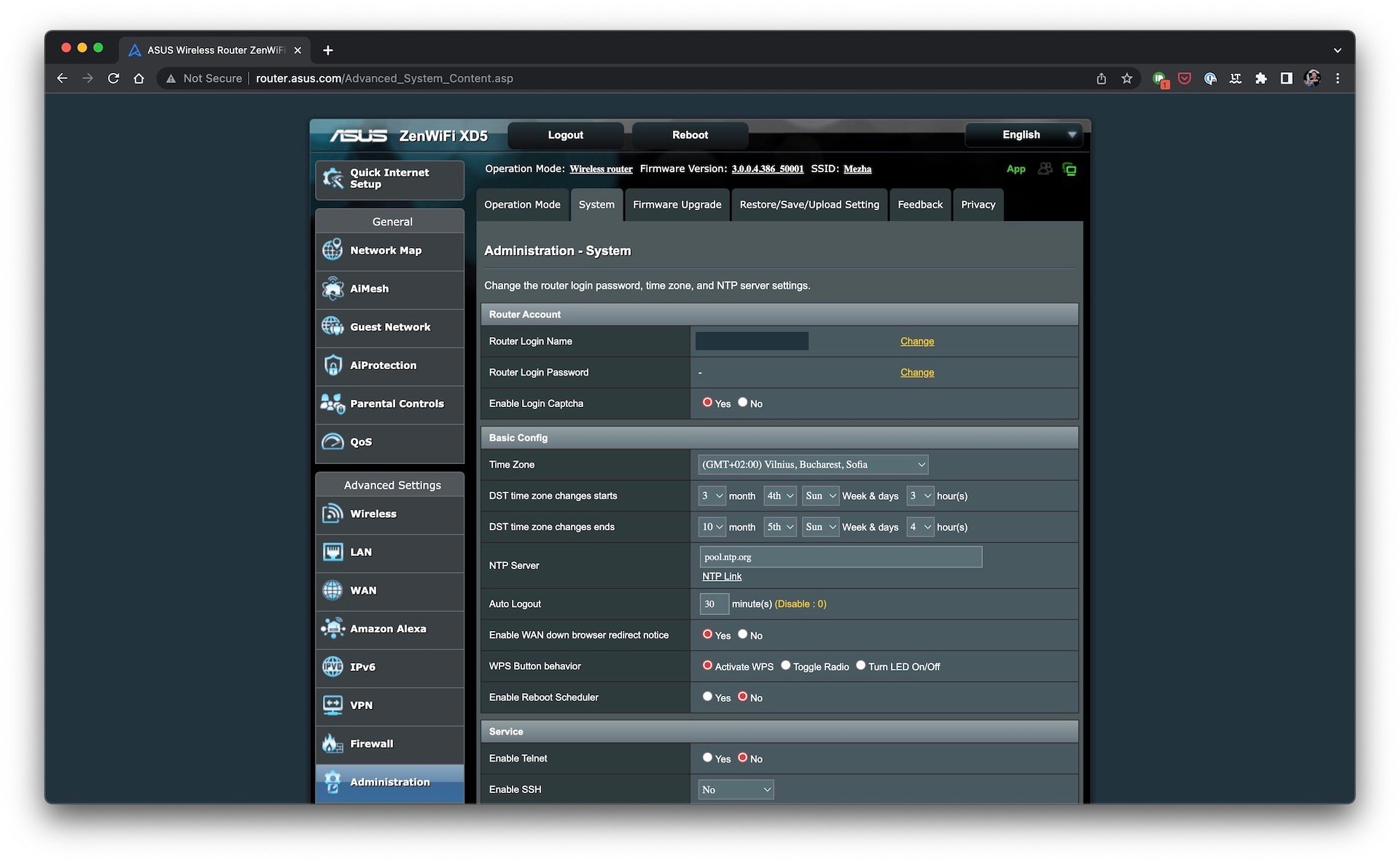
Task: Click the Parental Controls sidebar icon
Action: [x=333, y=401]
